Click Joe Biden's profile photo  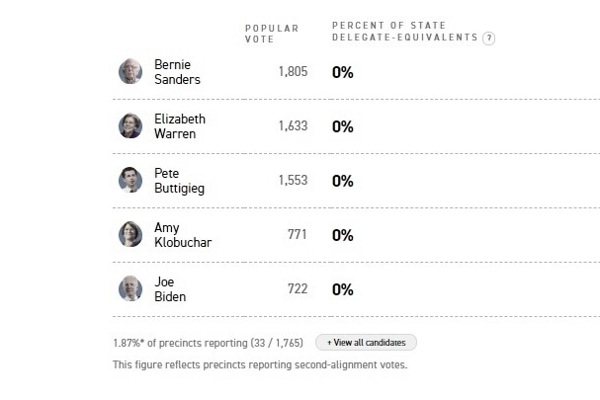(x=130, y=289)
